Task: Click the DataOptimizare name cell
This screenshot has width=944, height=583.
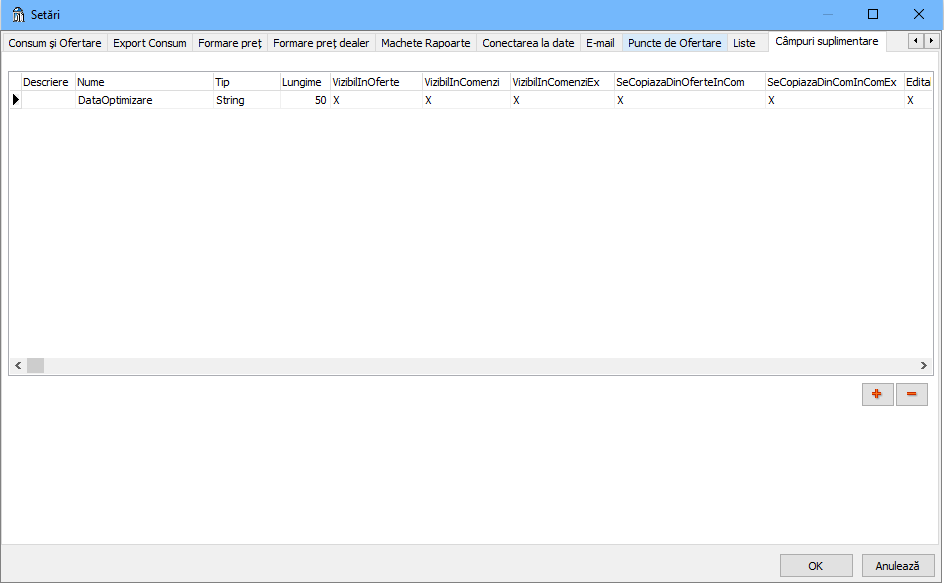Action: (143, 100)
